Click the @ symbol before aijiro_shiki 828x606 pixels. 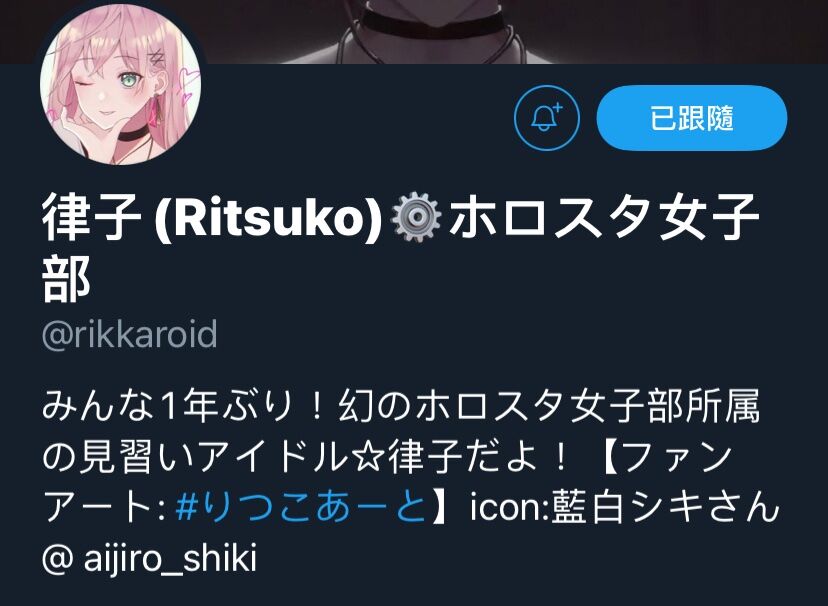pyautogui.click(x=58, y=558)
